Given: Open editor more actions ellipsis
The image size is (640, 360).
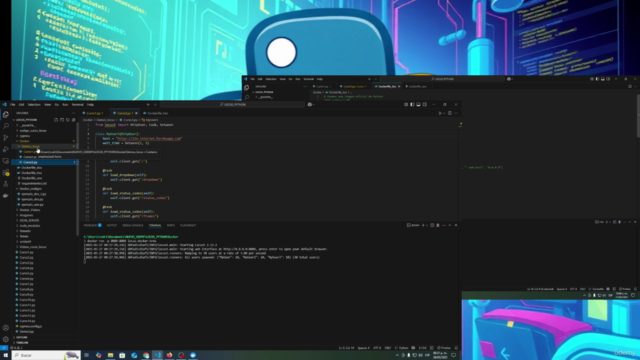Looking at the screenshot, I should pos(456,113).
